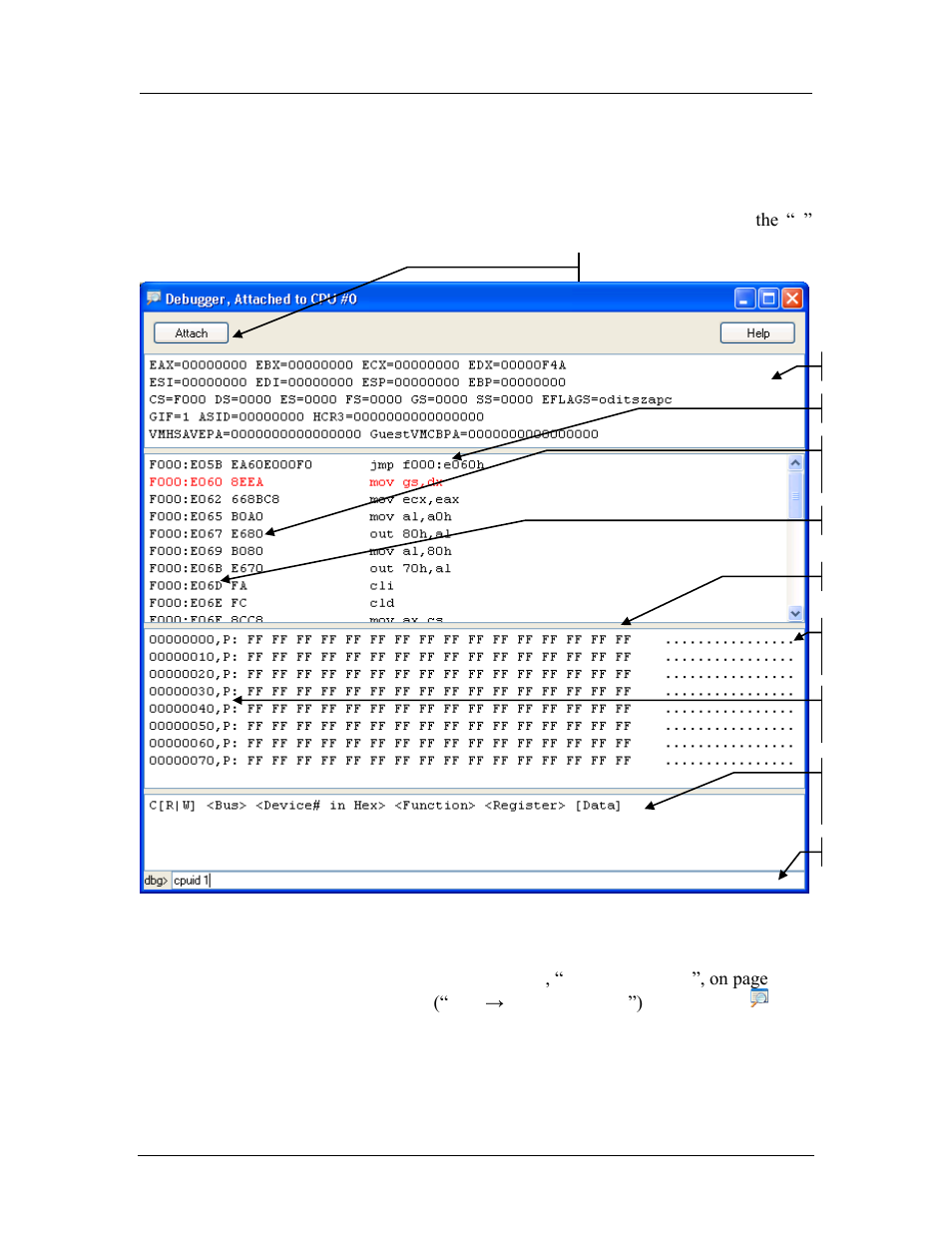This screenshot has height=1233, width=952.
Task: Click the disassembly scrollbar thumb
Action: [x=795, y=495]
